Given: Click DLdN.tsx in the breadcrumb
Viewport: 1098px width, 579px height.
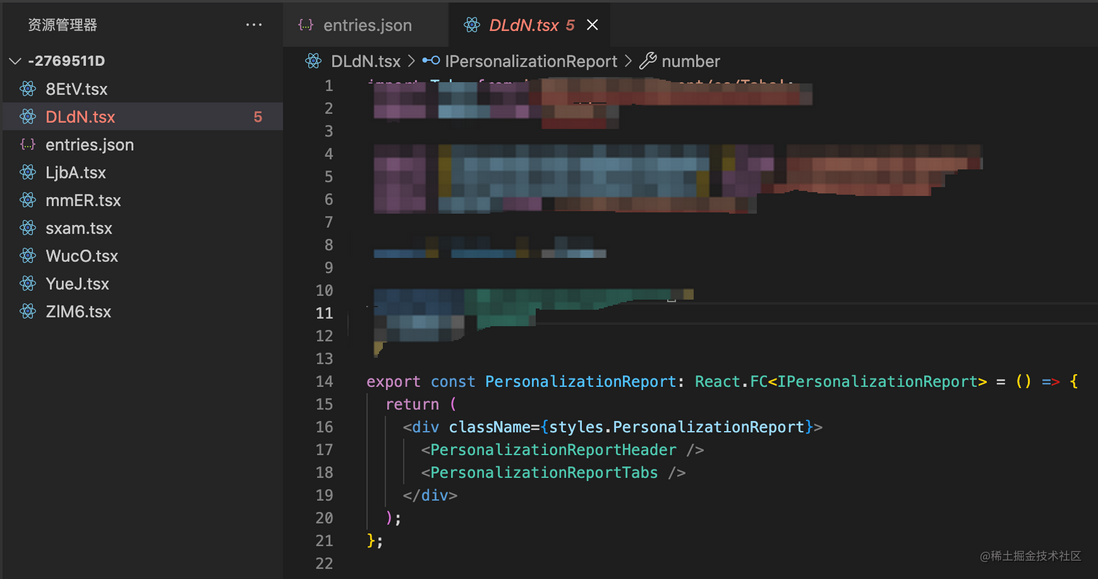Looking at the screenshot, I should [x=366, y=62].
